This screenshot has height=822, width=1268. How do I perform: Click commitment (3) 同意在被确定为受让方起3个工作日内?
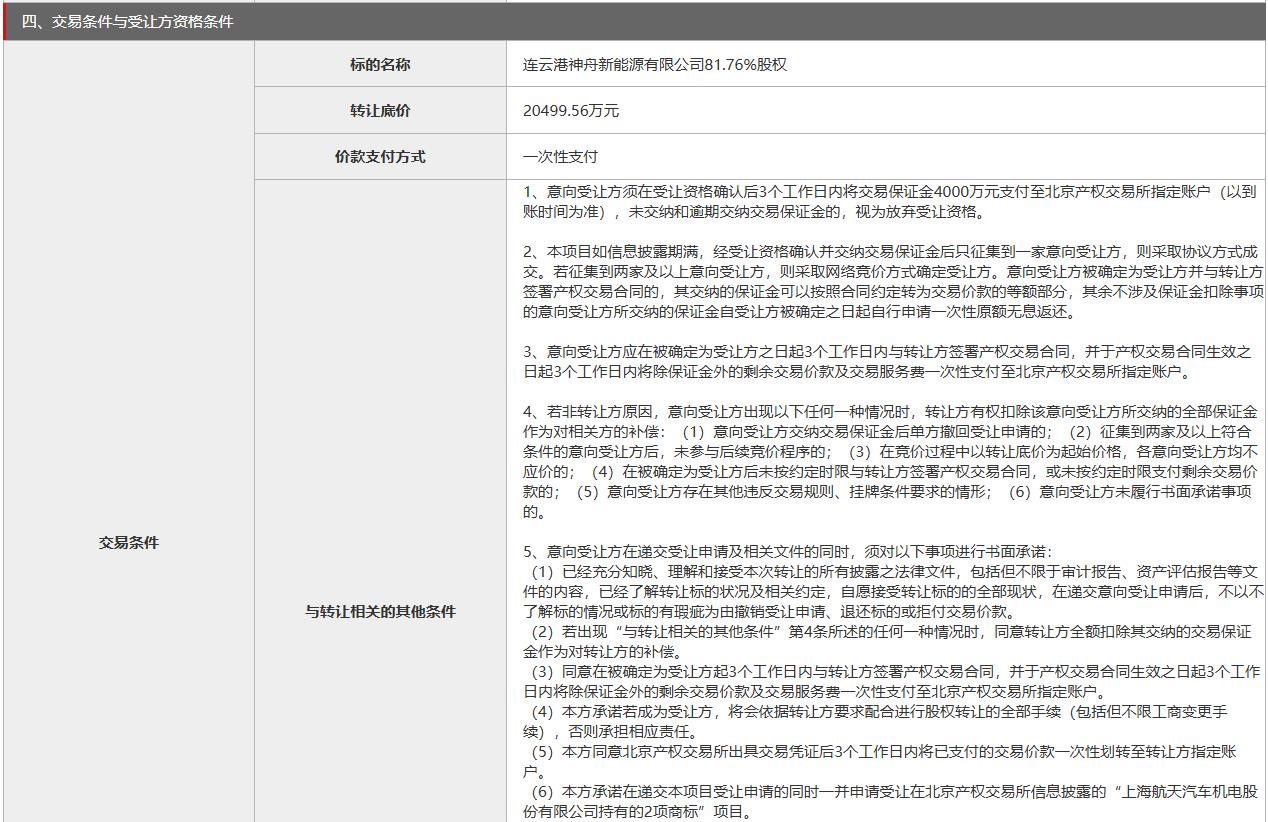coord(891,681)
